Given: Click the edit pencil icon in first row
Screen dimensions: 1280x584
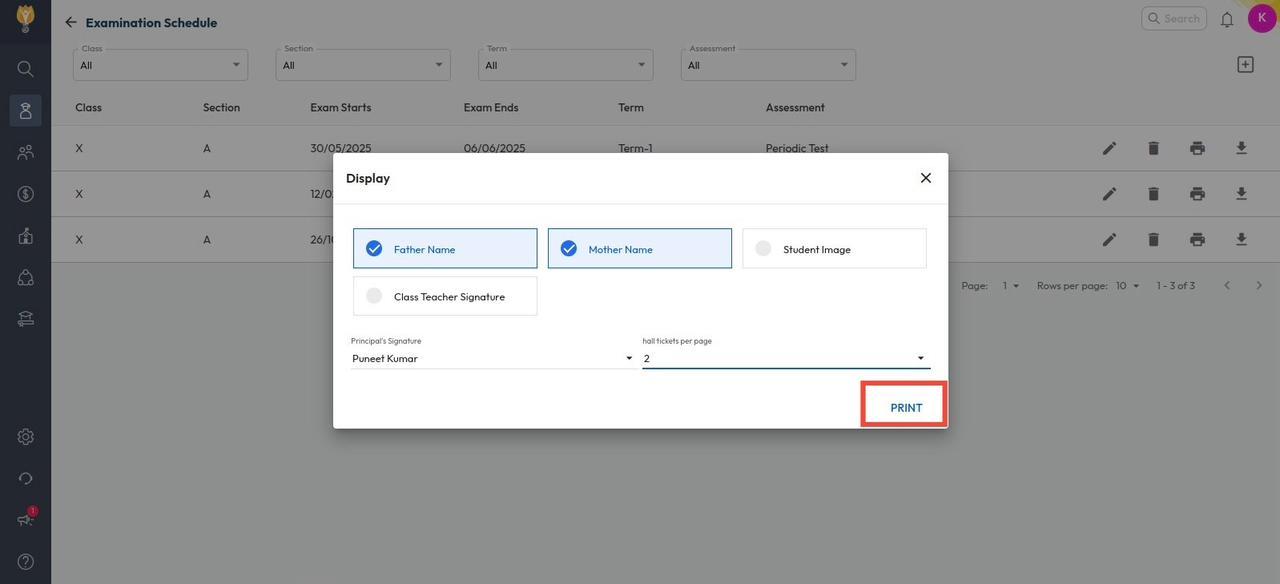Looking at the screenshot, I should [1109, 148].
